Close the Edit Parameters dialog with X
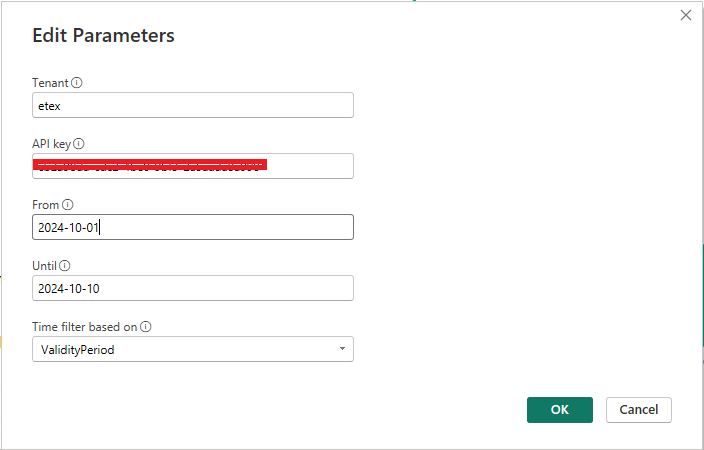Screen dimensions: 704x450 pyautogui.click(x=686, y=15)
